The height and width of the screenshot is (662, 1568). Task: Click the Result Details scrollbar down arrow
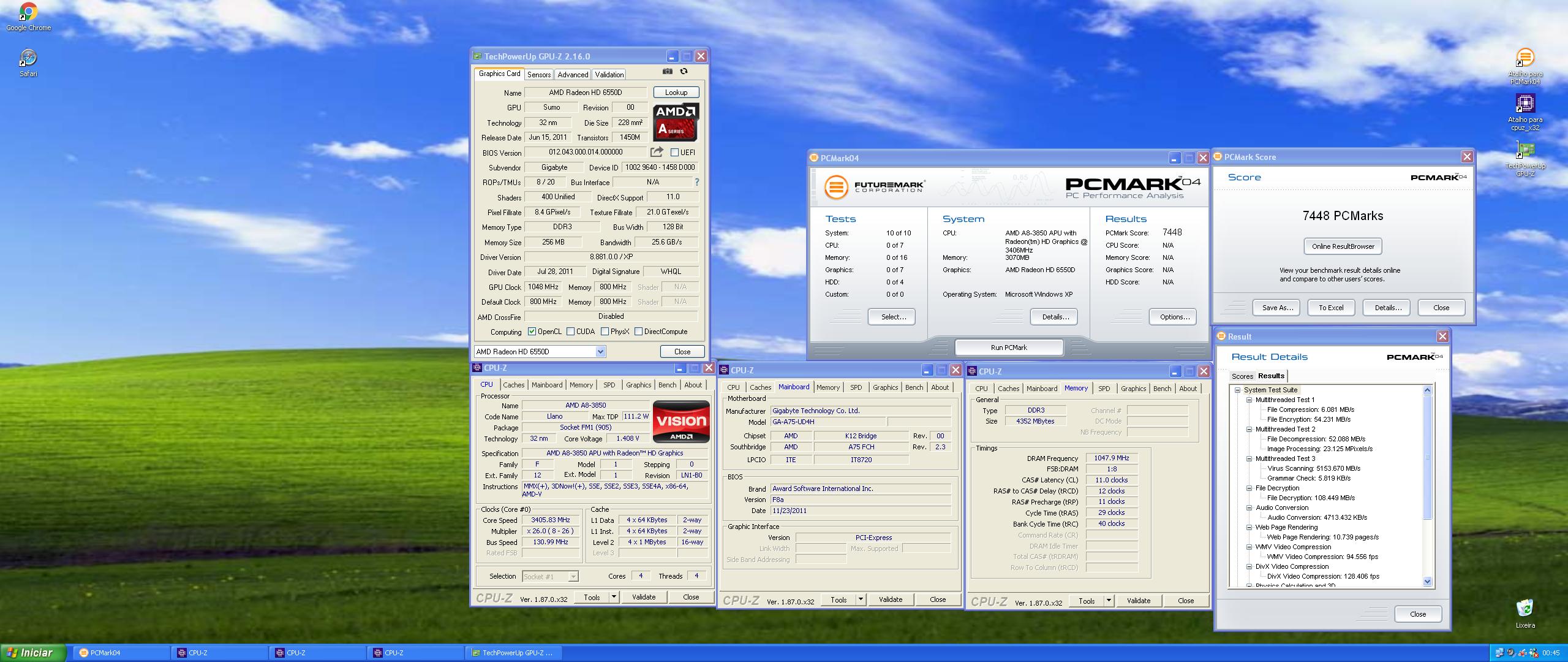[x=1427, y=582]
